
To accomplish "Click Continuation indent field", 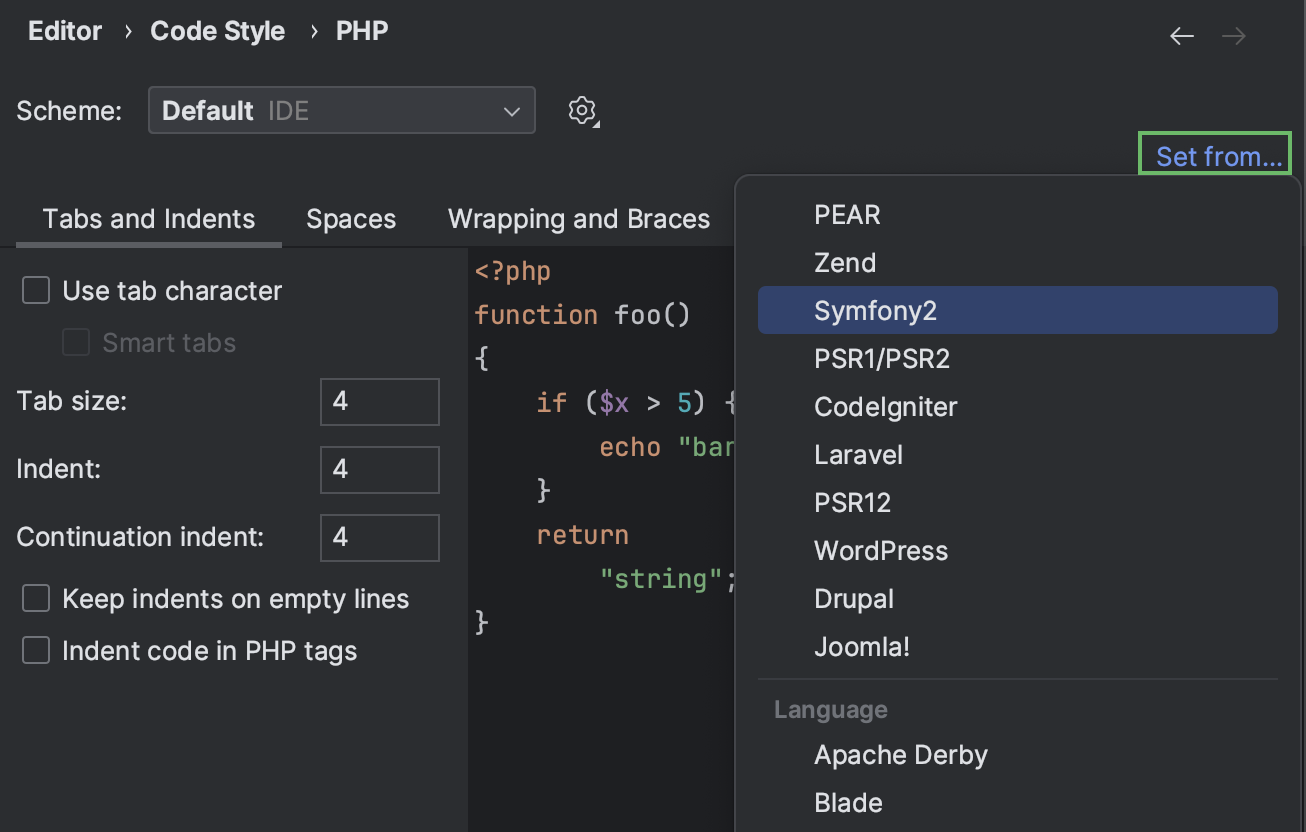I will click(380, 538).
